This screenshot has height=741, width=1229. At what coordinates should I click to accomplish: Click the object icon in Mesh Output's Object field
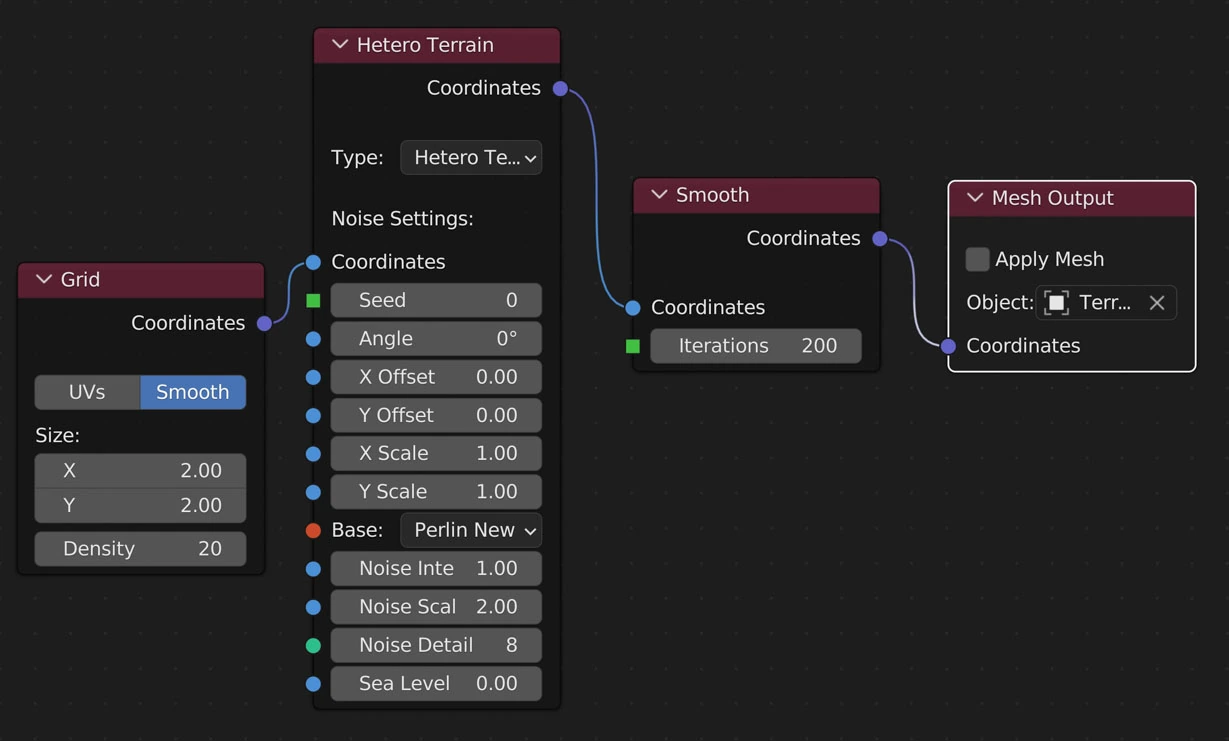(1057, 303)
